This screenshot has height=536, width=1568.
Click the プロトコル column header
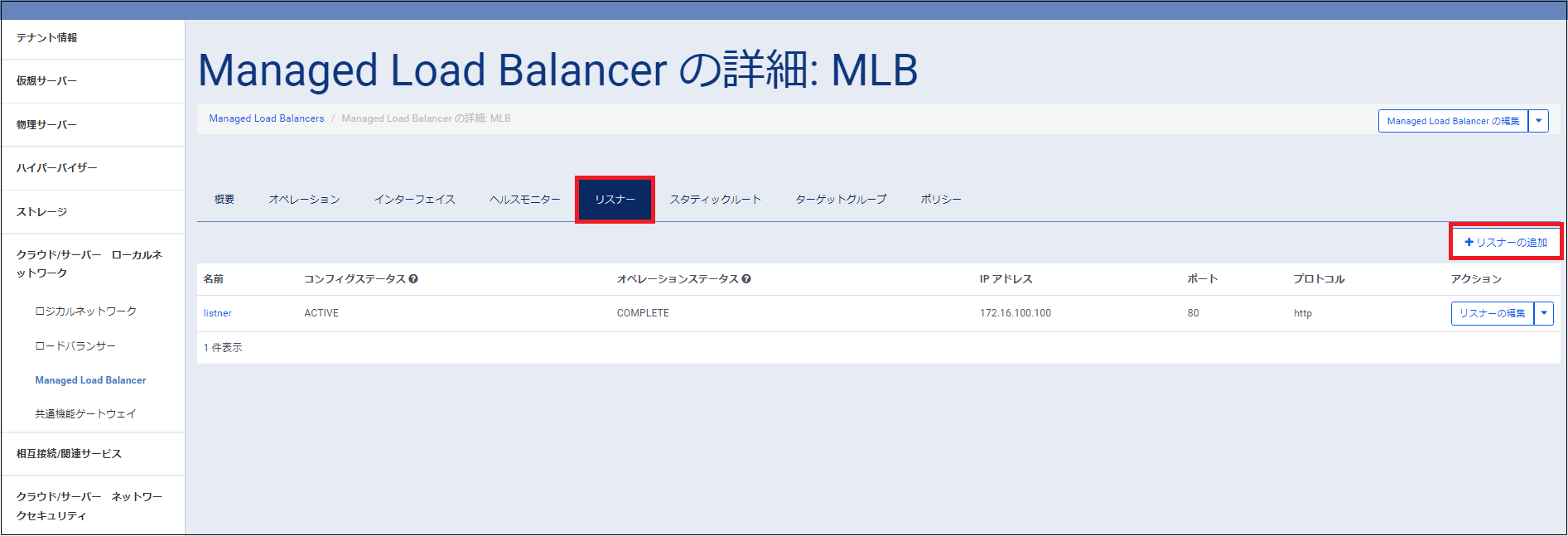(1320, 279)
